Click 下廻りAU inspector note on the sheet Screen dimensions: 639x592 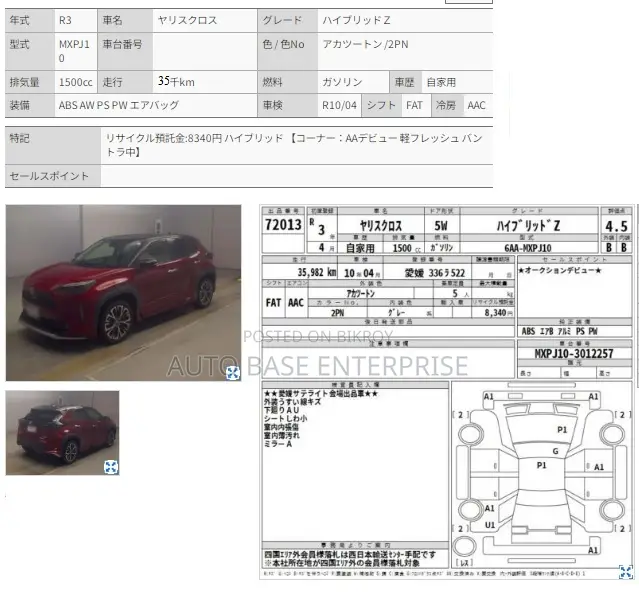pos(282,410)
